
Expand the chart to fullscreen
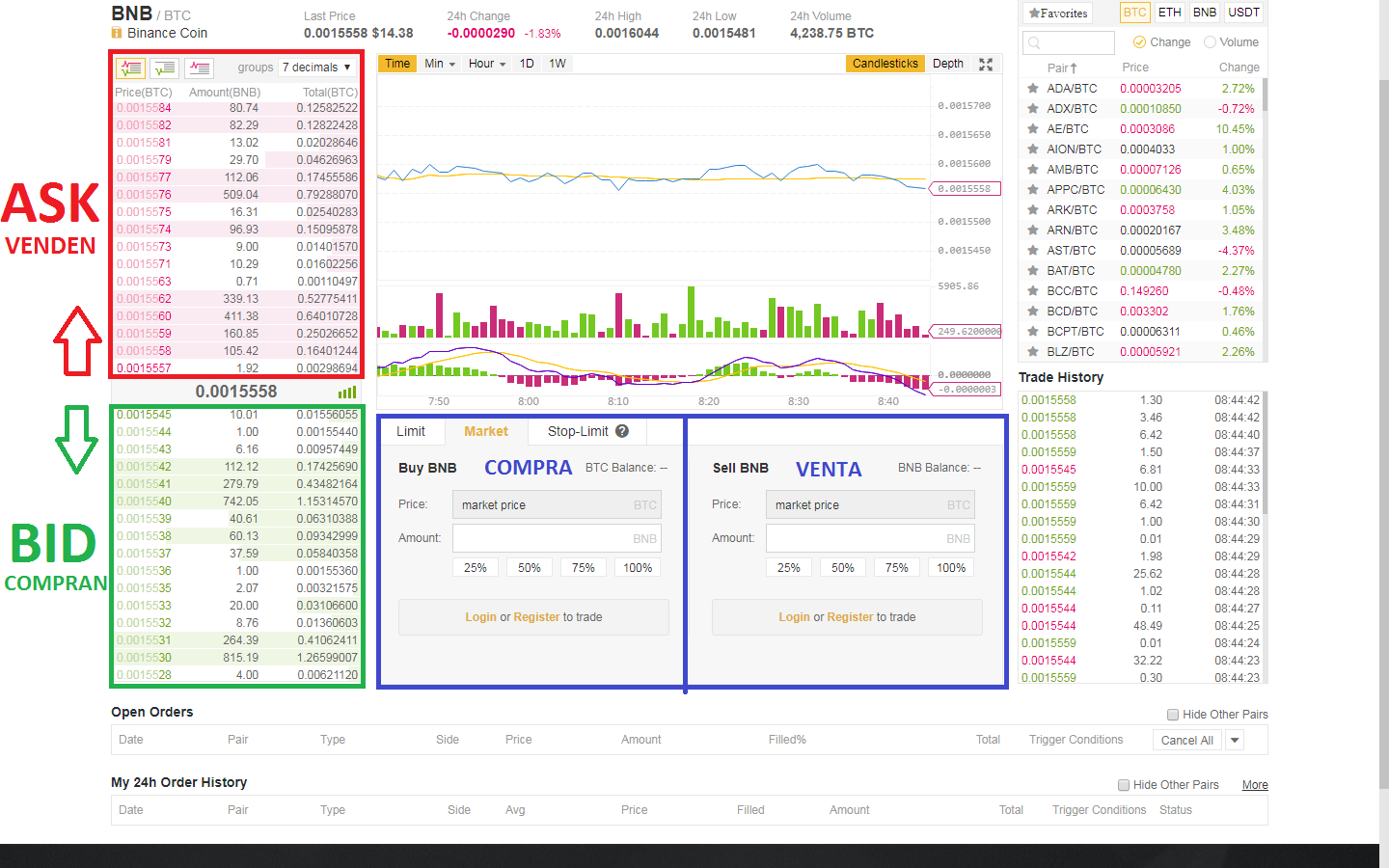(x=986, y=64)
